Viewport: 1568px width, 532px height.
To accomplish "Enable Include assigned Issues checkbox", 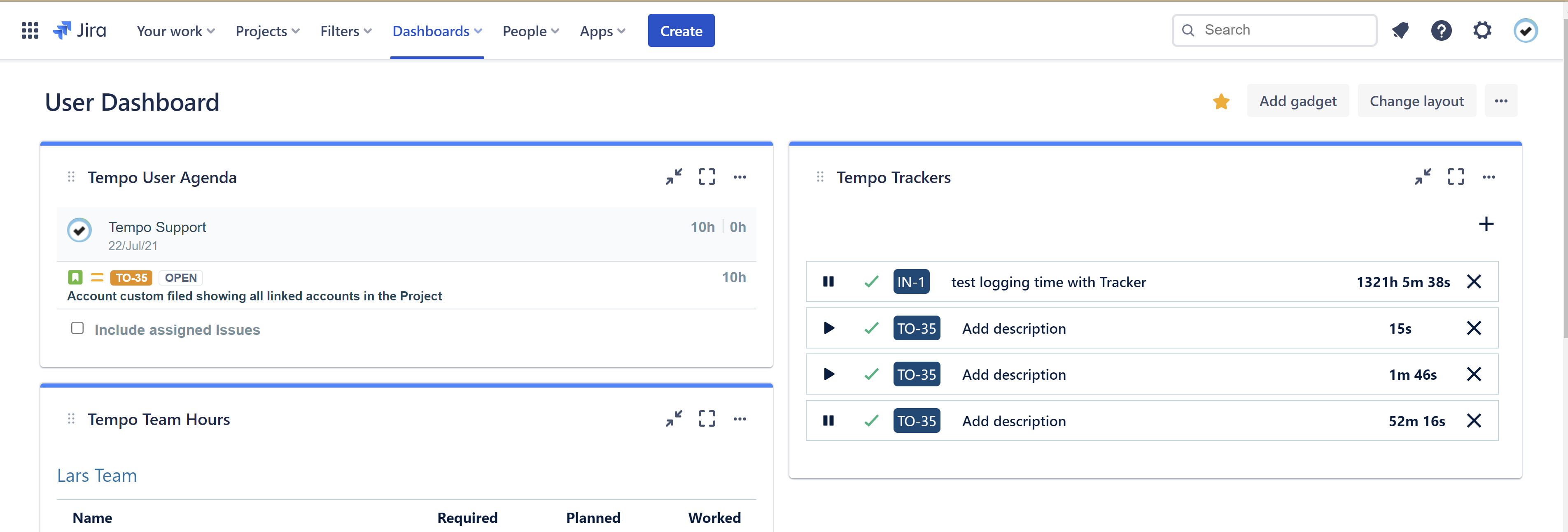I will 77,328.
